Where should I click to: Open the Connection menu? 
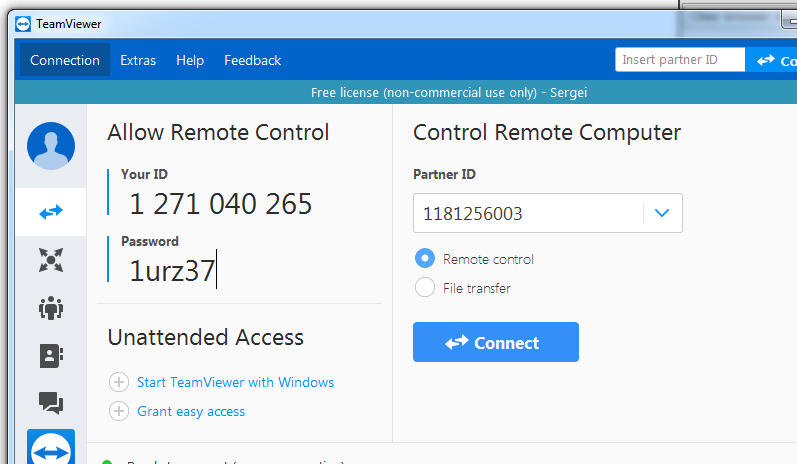tap(65, 60)
